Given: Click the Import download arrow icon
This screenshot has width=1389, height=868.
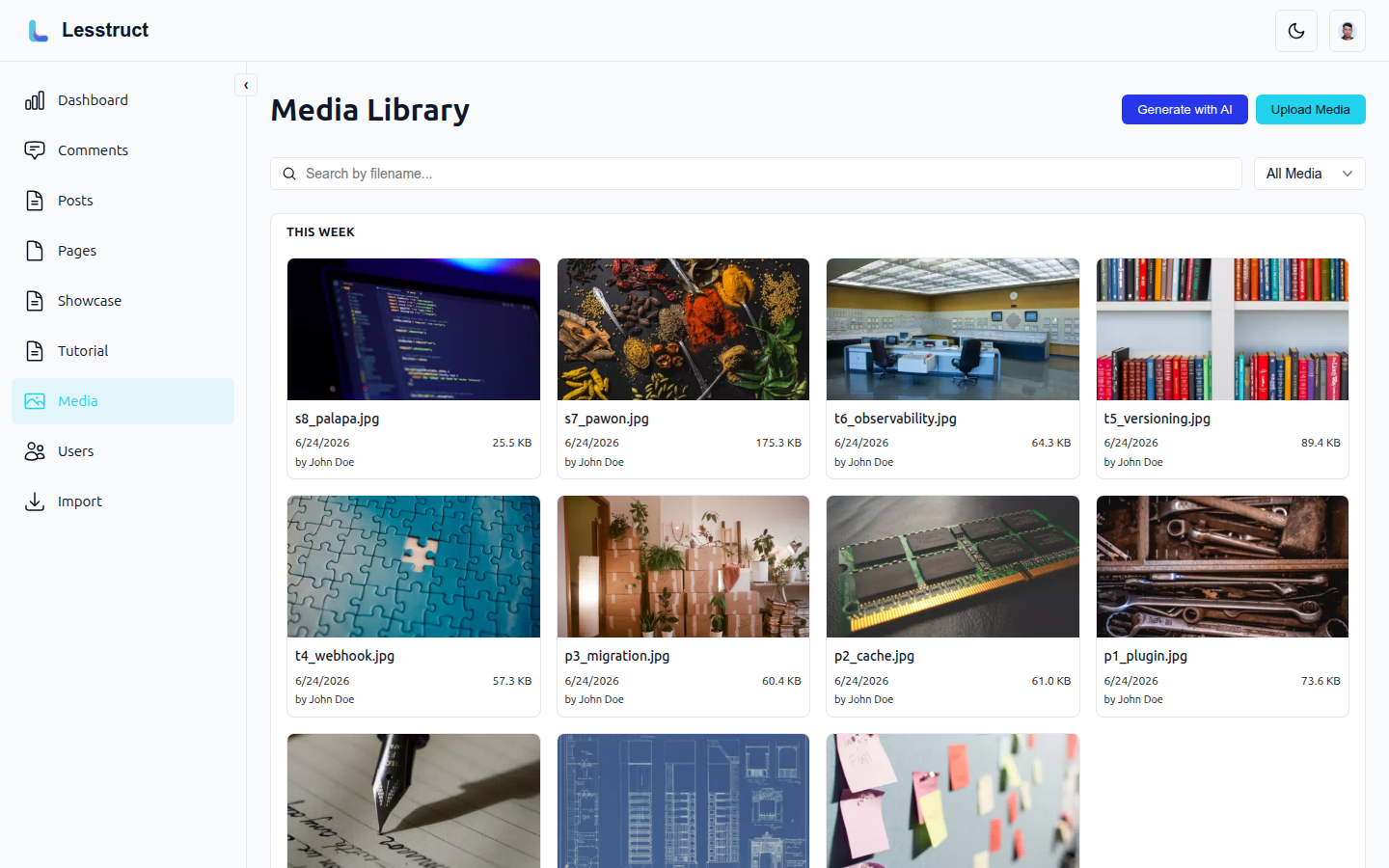Looking at the screenshot, I should click(35, 502).
